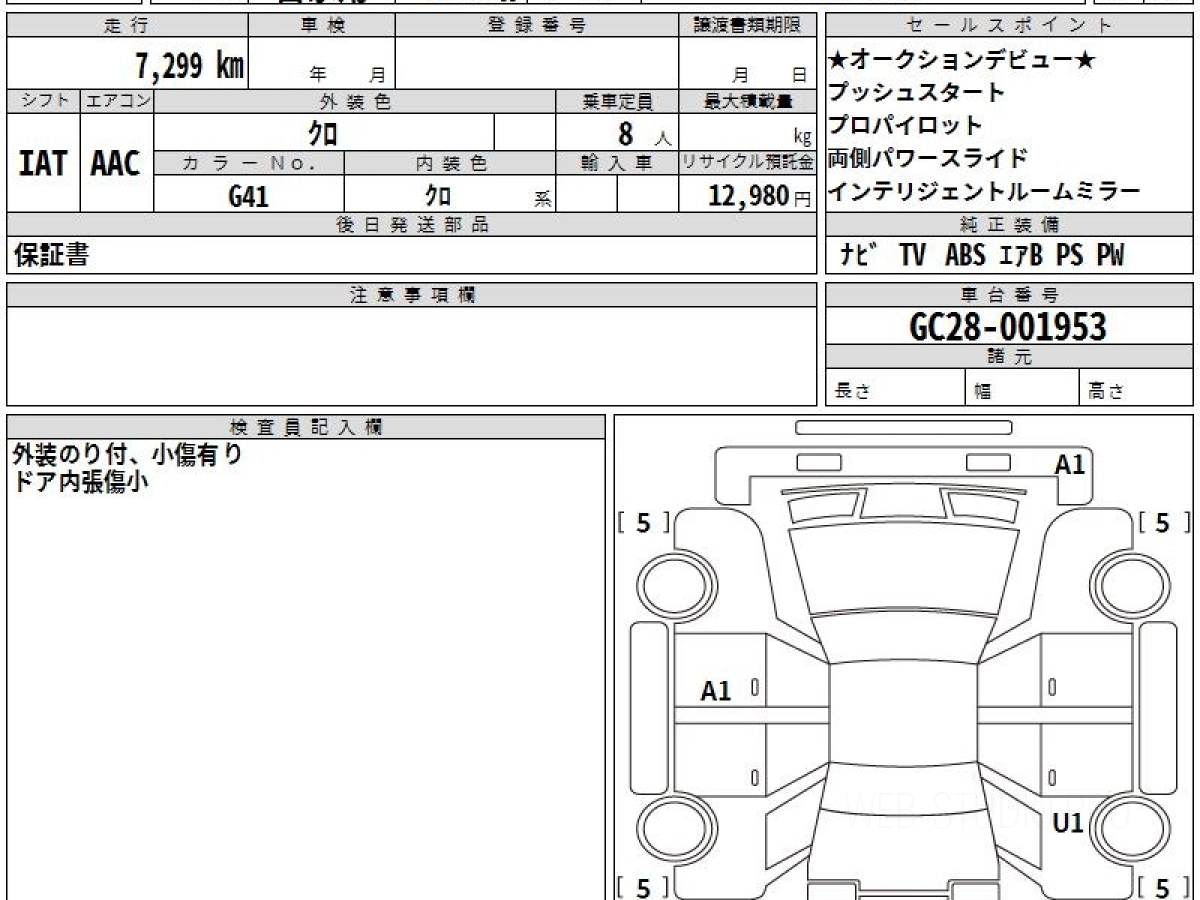Click the 高さ dimension label
The width and height of the screenshot is (1200, 900).
[1106, 392]
